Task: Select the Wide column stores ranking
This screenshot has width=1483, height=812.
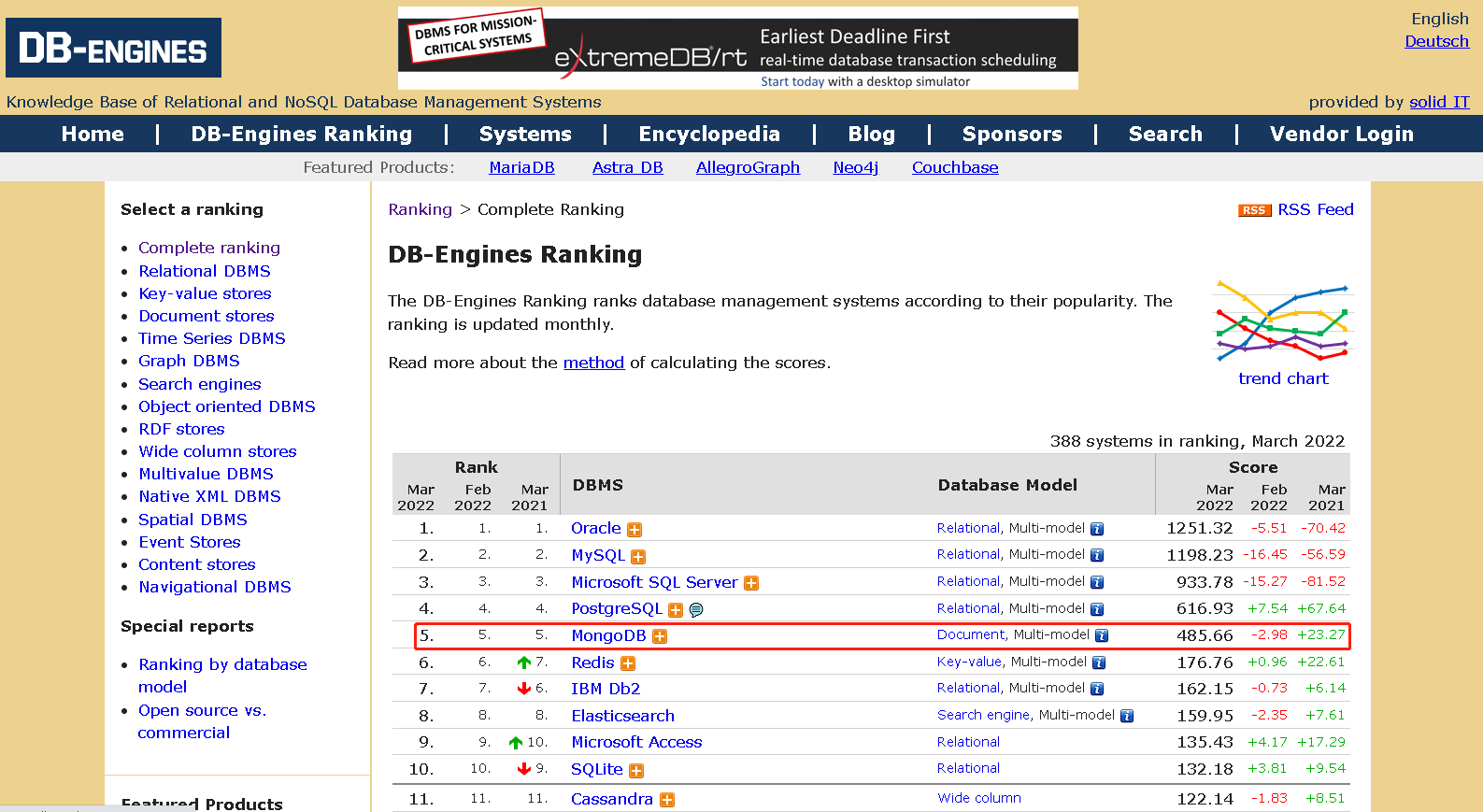Action: [x=218, y=451]
